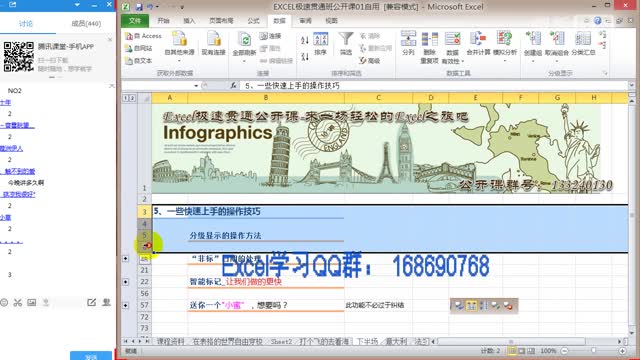The image size is (640, 360).
Task: Show outline level 2
Action: click(132, 98)
